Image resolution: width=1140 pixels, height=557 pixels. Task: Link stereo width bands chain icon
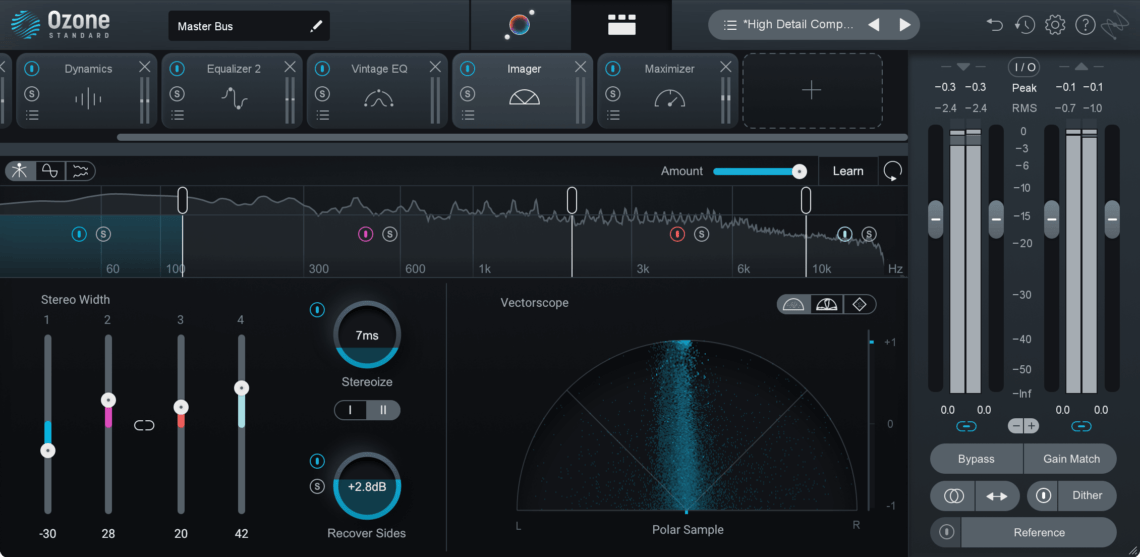coord(145,425)
